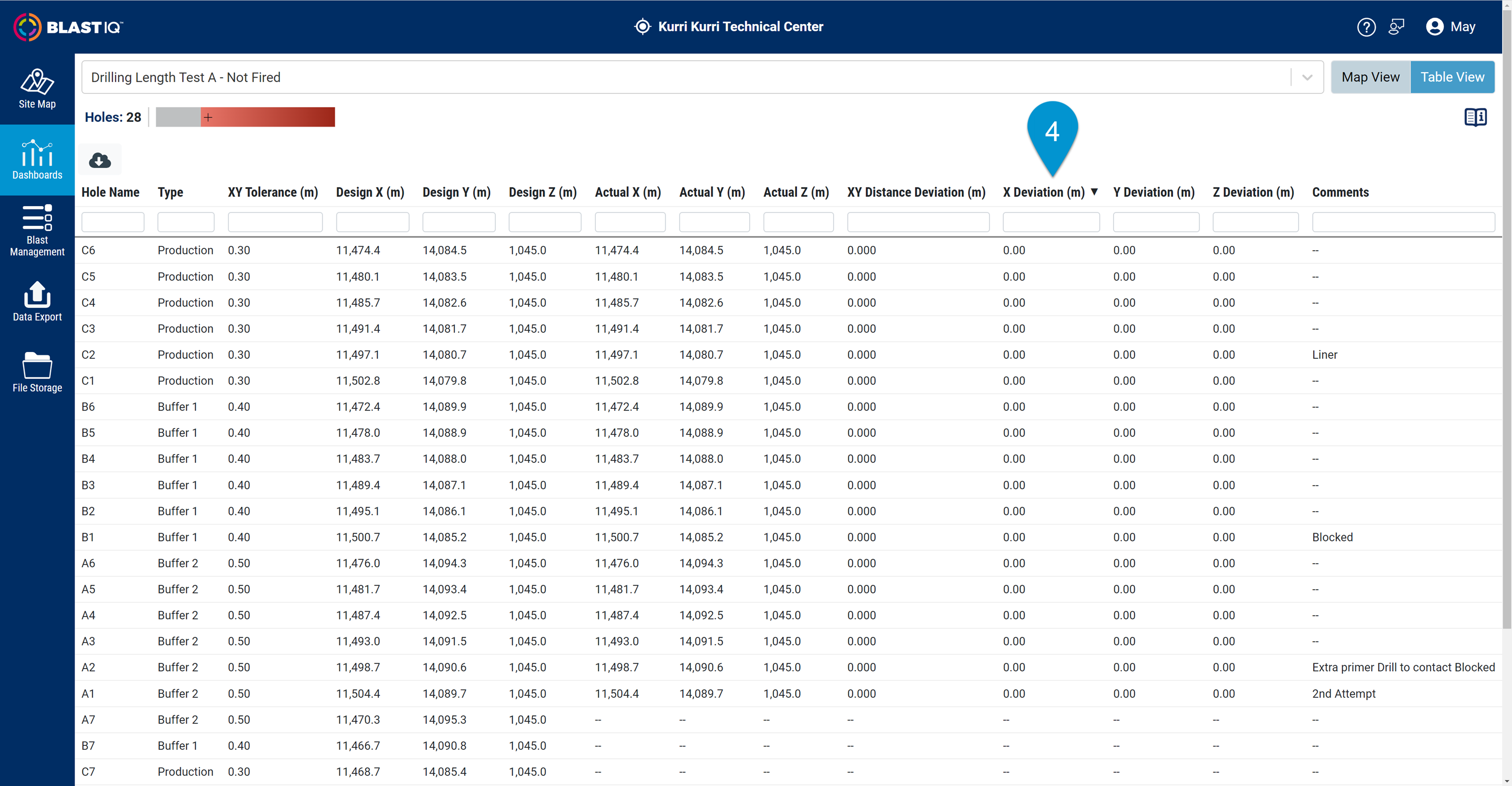Click the red deviation gradient bar
The height and width of the screenshot is (786, 1512).
[268, 117]
